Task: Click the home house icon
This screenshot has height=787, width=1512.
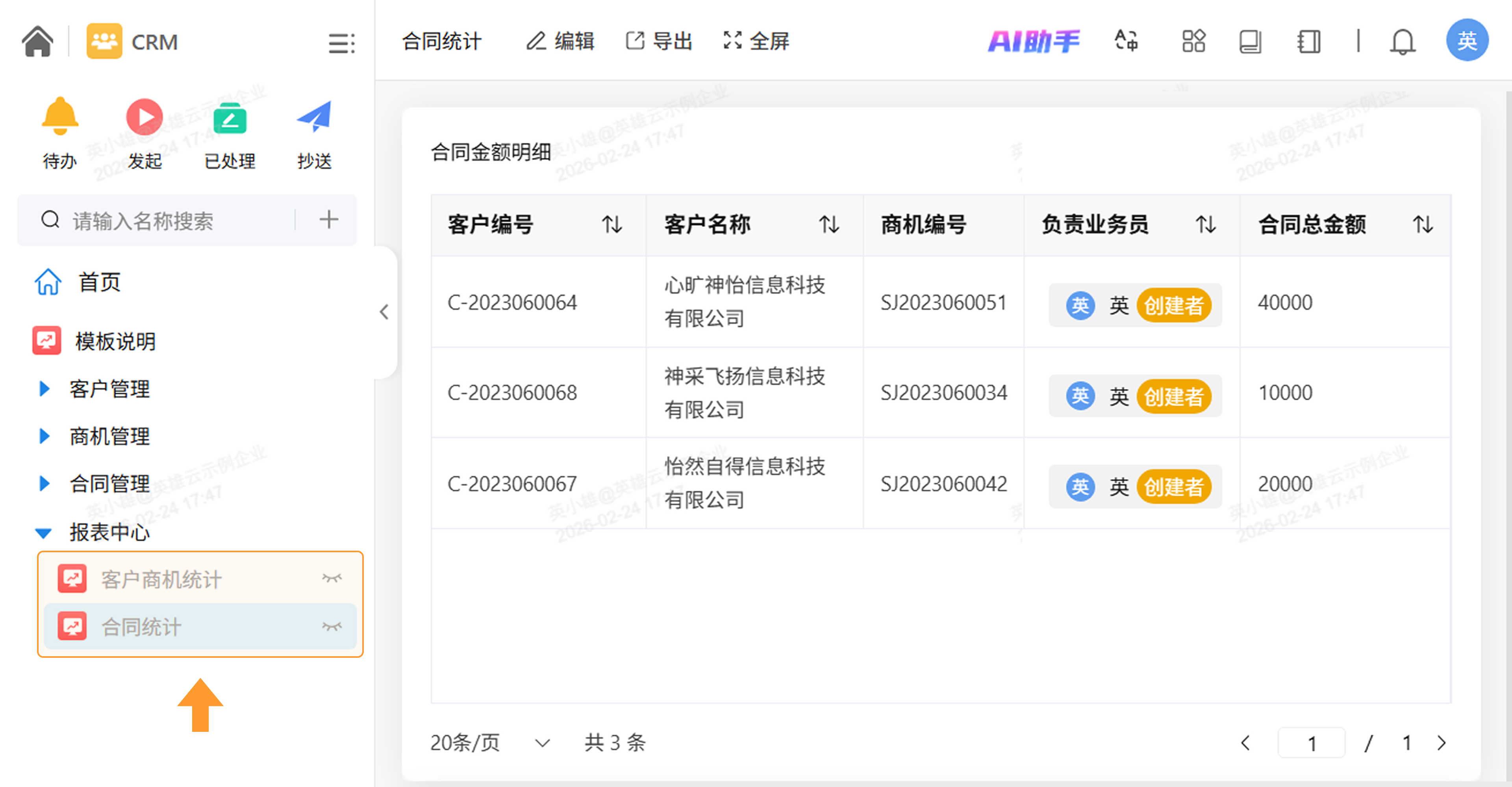Action: (37, 42)
